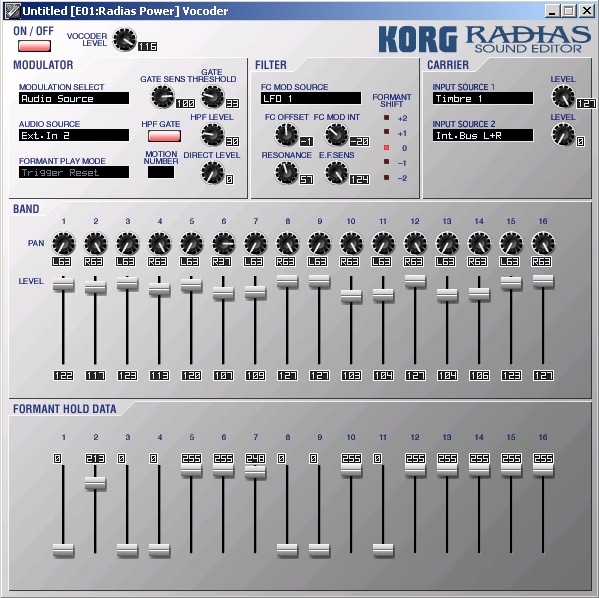Viewport: 599px width, 598px height.
Task: Toggle the HPF Gate button
Action: click(x=164, y=136)
